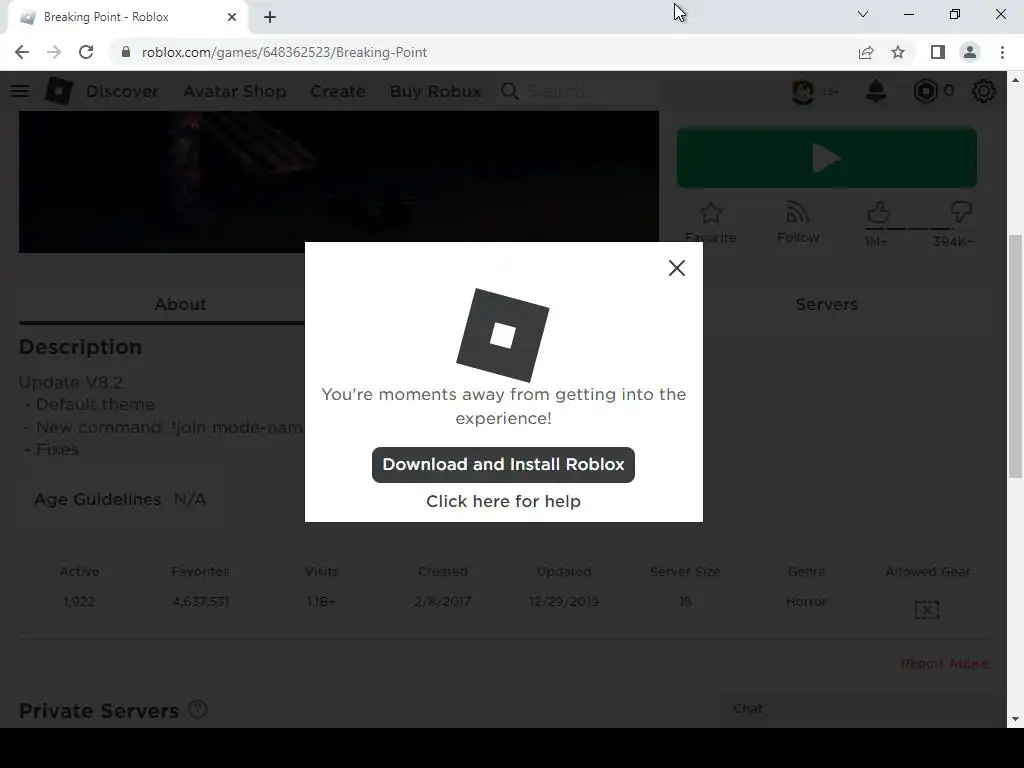Open Chrome three-dot menu
Viewport: 1024px width, 768px height.
click(1002, 52)
